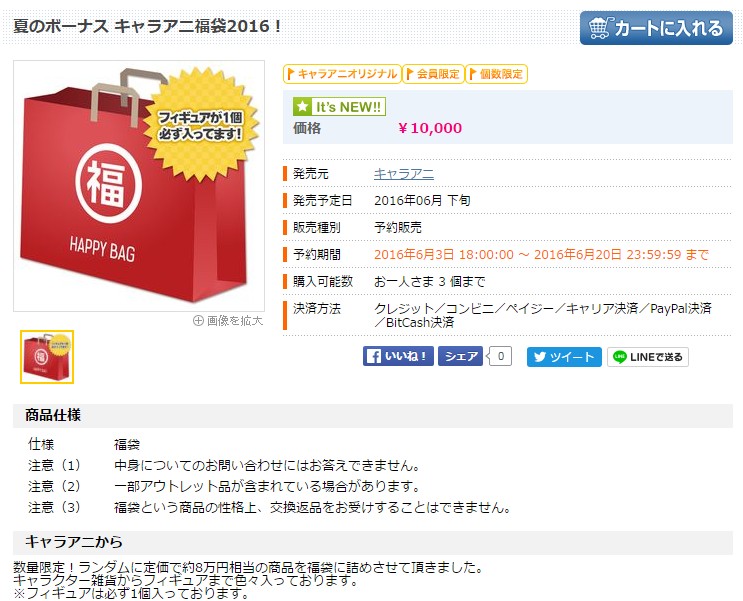Click the Facebook share count bubble
The height and width of the screenshot is (601, 743).
pos(500,356)
